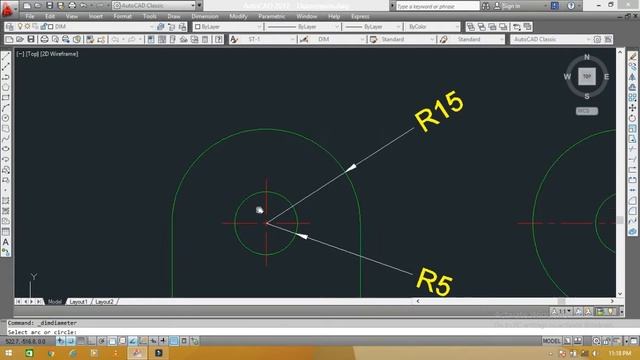This screenshot has width=640, height=360.
Task: Toggle layer DIM lightbulb on/off
Action: point(20,27)
